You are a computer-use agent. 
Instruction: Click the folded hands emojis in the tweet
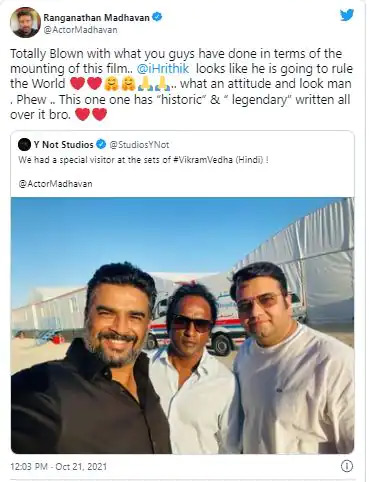click(154, 84)
